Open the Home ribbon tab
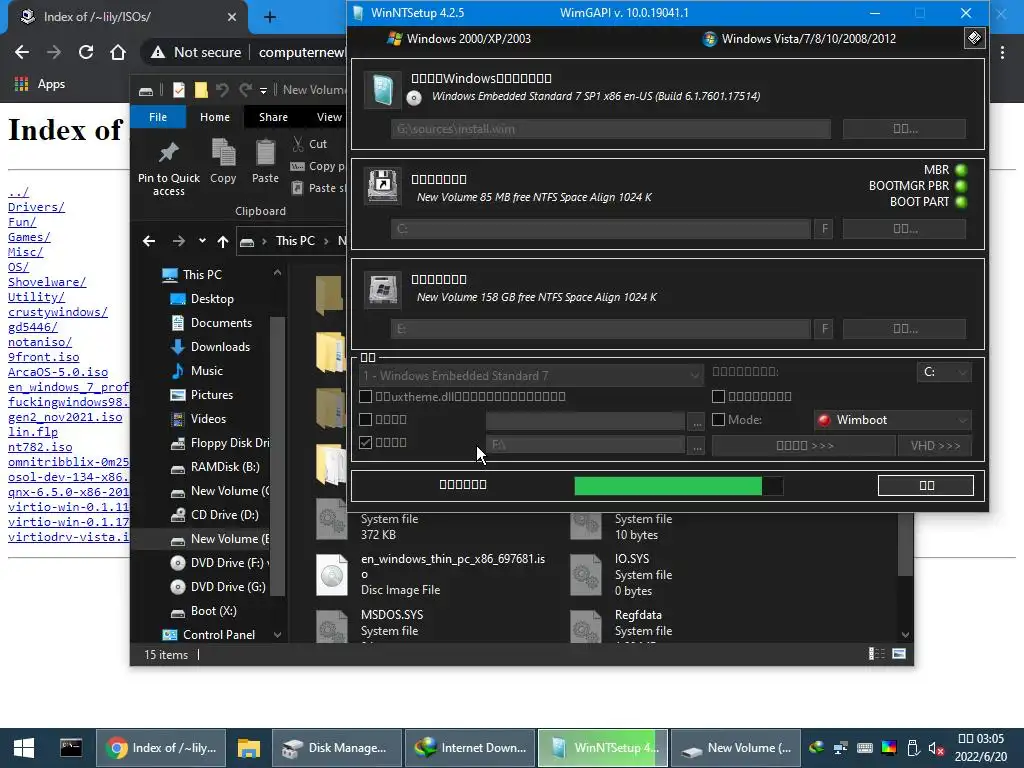Screen dimensions: 1024x768 [215, 117]
